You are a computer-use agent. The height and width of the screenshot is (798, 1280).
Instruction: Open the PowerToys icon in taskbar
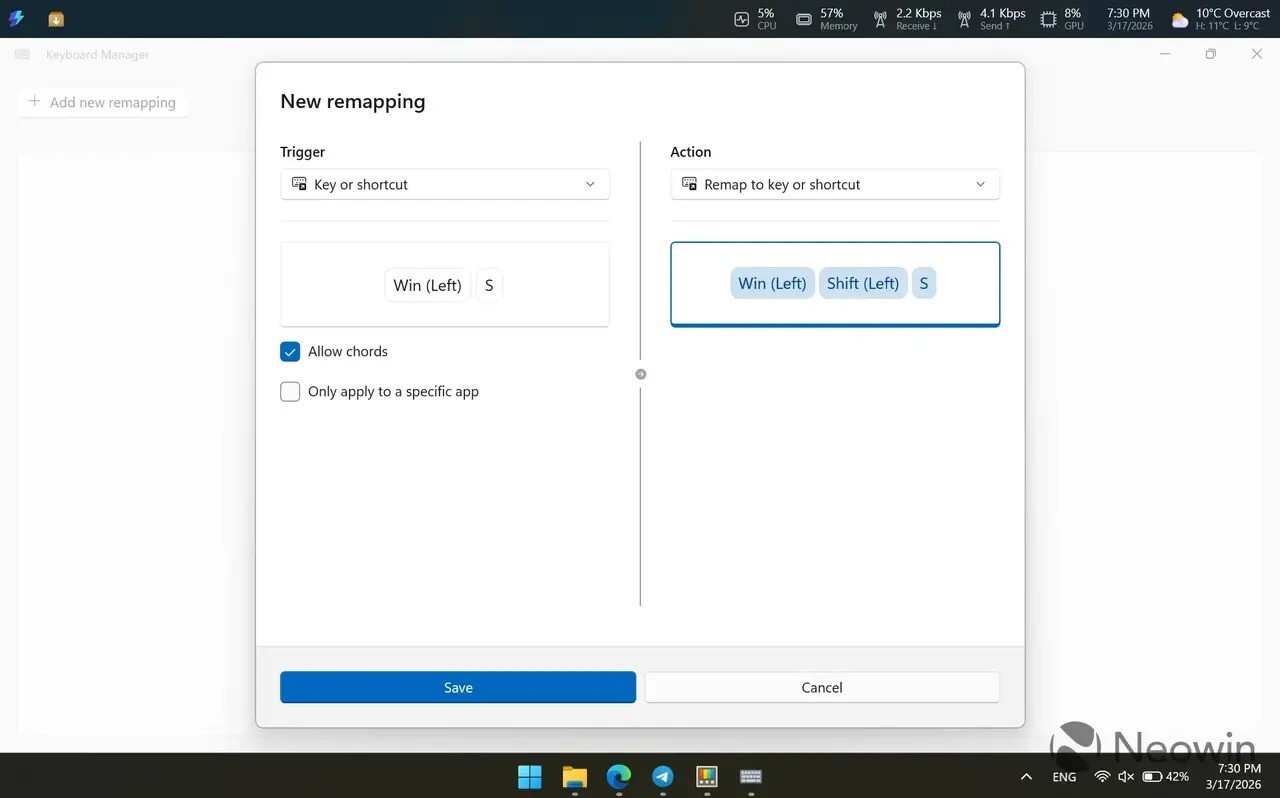(x=707, y=776)
